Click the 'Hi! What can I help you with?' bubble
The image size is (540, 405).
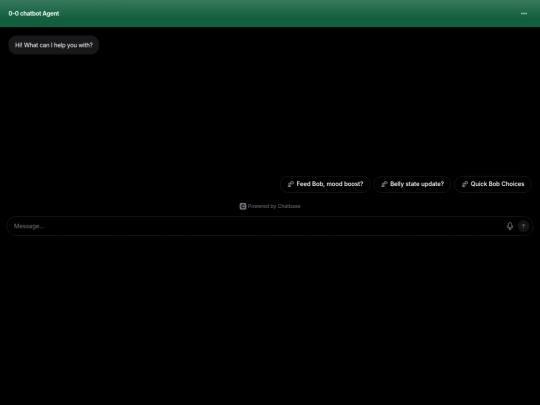coord(54,45)
